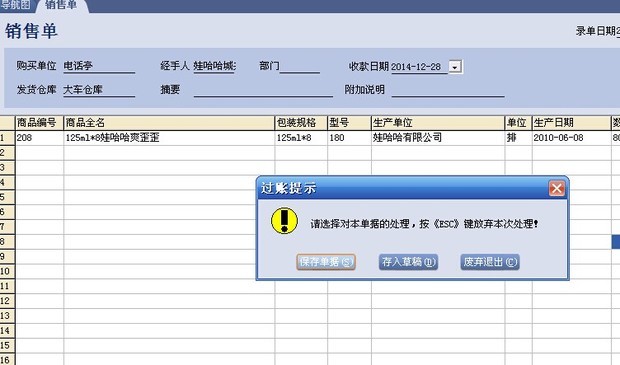The height and width of the screenshot is (365, 620).
Task: Click 保存单据(S) button in the dialog
Action: (326, 262)
